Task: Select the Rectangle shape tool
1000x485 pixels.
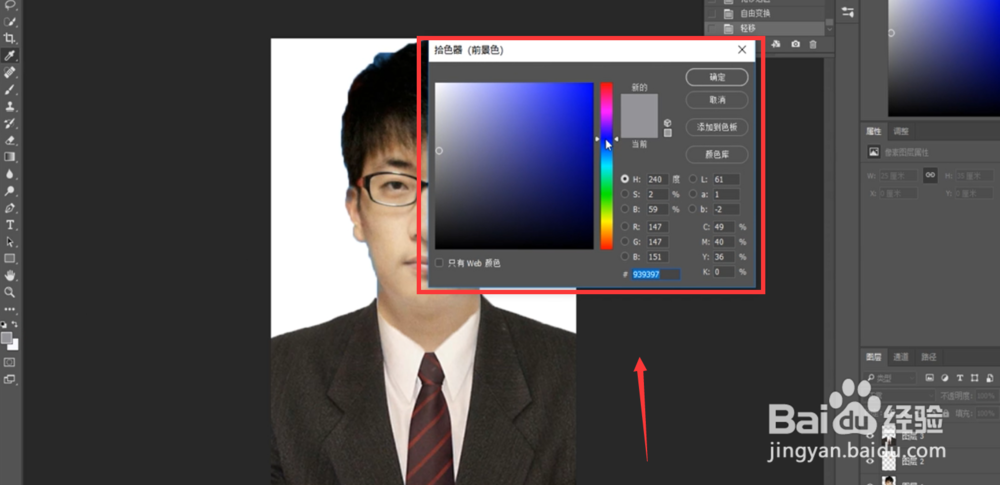Action: 10,258
